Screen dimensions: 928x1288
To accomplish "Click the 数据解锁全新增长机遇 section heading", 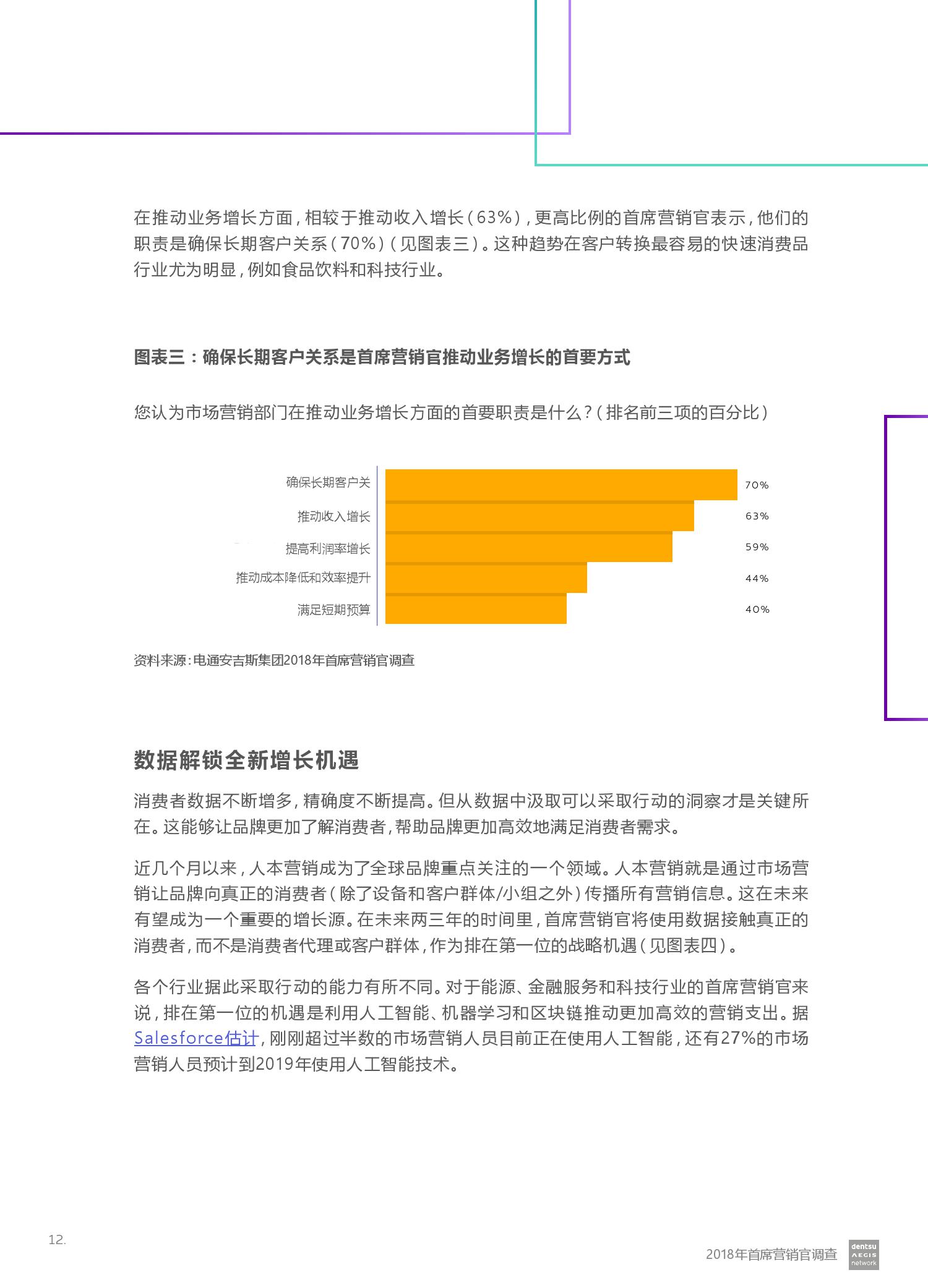I will (246, 761).
